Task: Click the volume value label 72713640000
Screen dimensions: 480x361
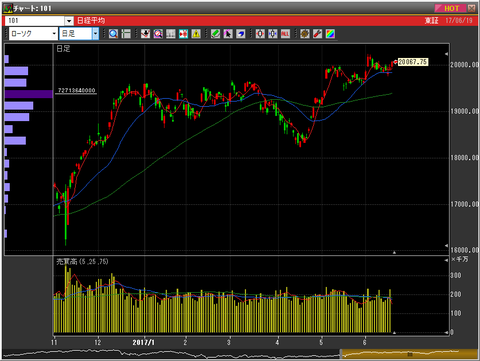Action: coord(76,90)
